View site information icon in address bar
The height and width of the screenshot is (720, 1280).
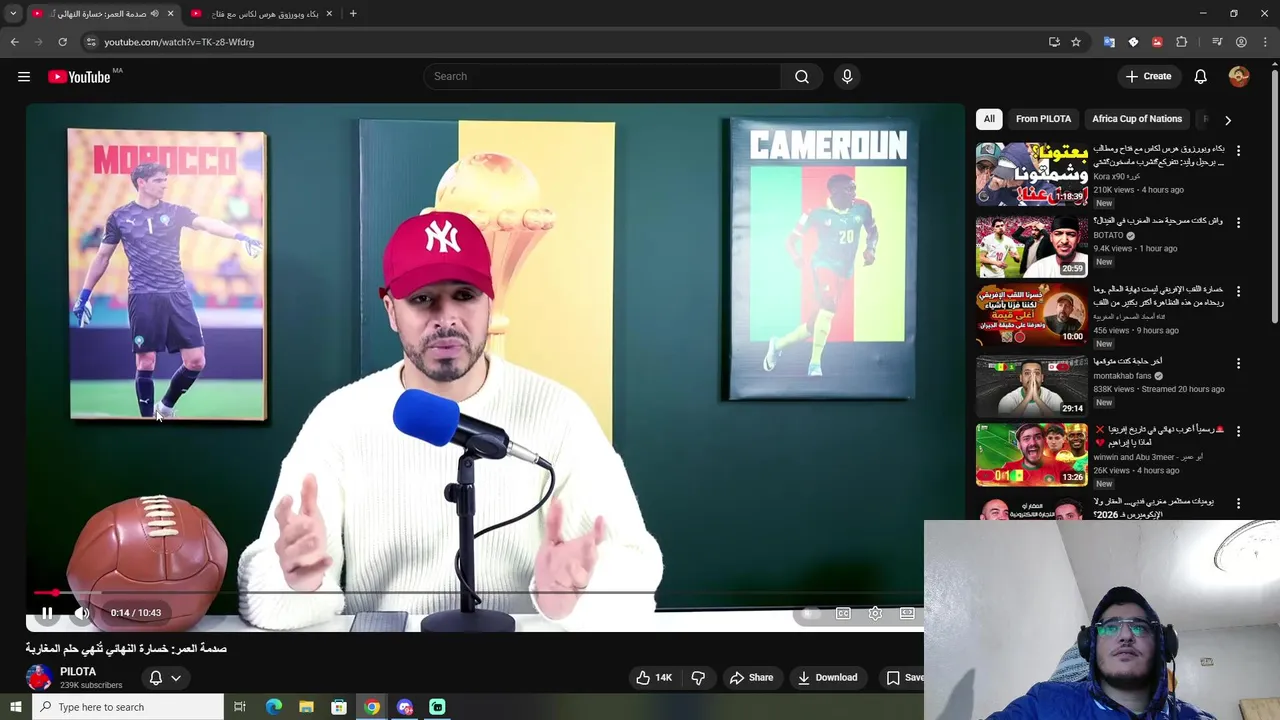[x=90, y=42]
